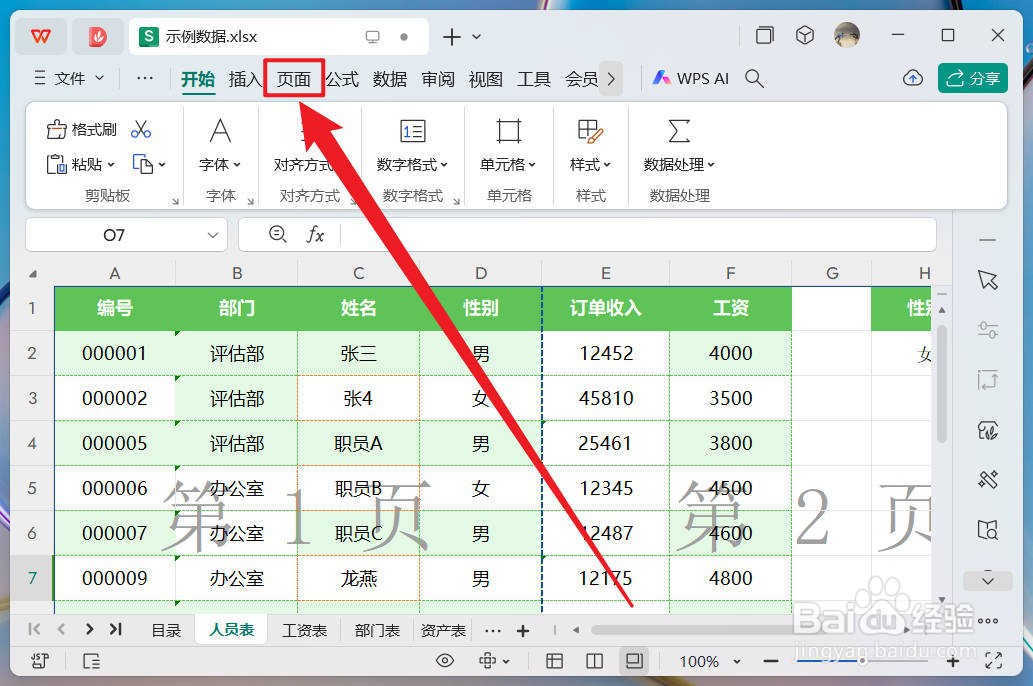The image size is (1033, 686).
Task: Open the 数字格式 number format dropdown
Action: 413,165
